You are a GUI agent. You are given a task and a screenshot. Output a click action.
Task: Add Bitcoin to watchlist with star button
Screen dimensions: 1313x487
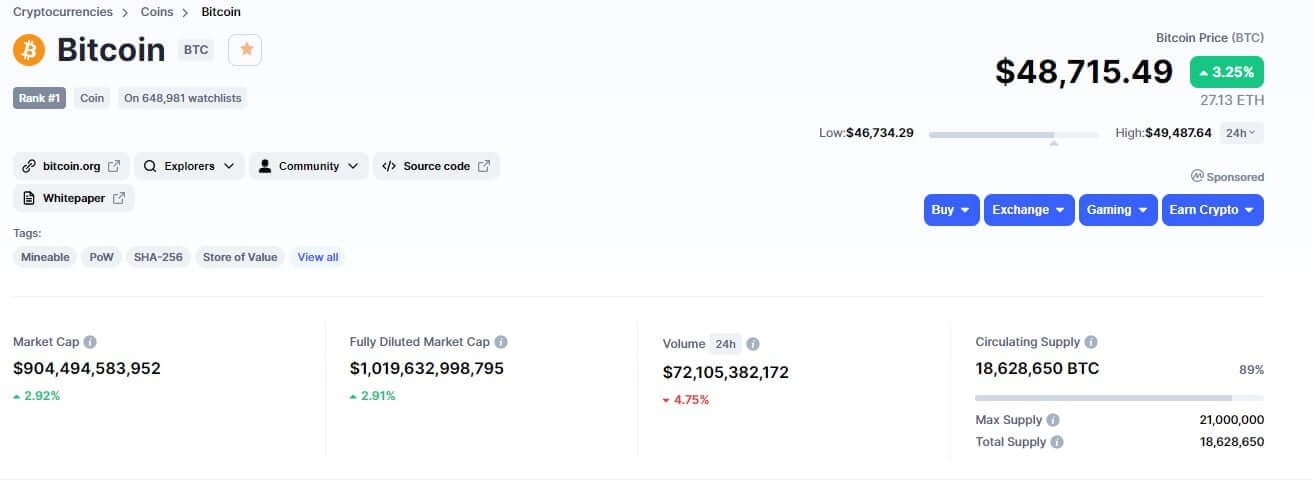pos(245,49)
